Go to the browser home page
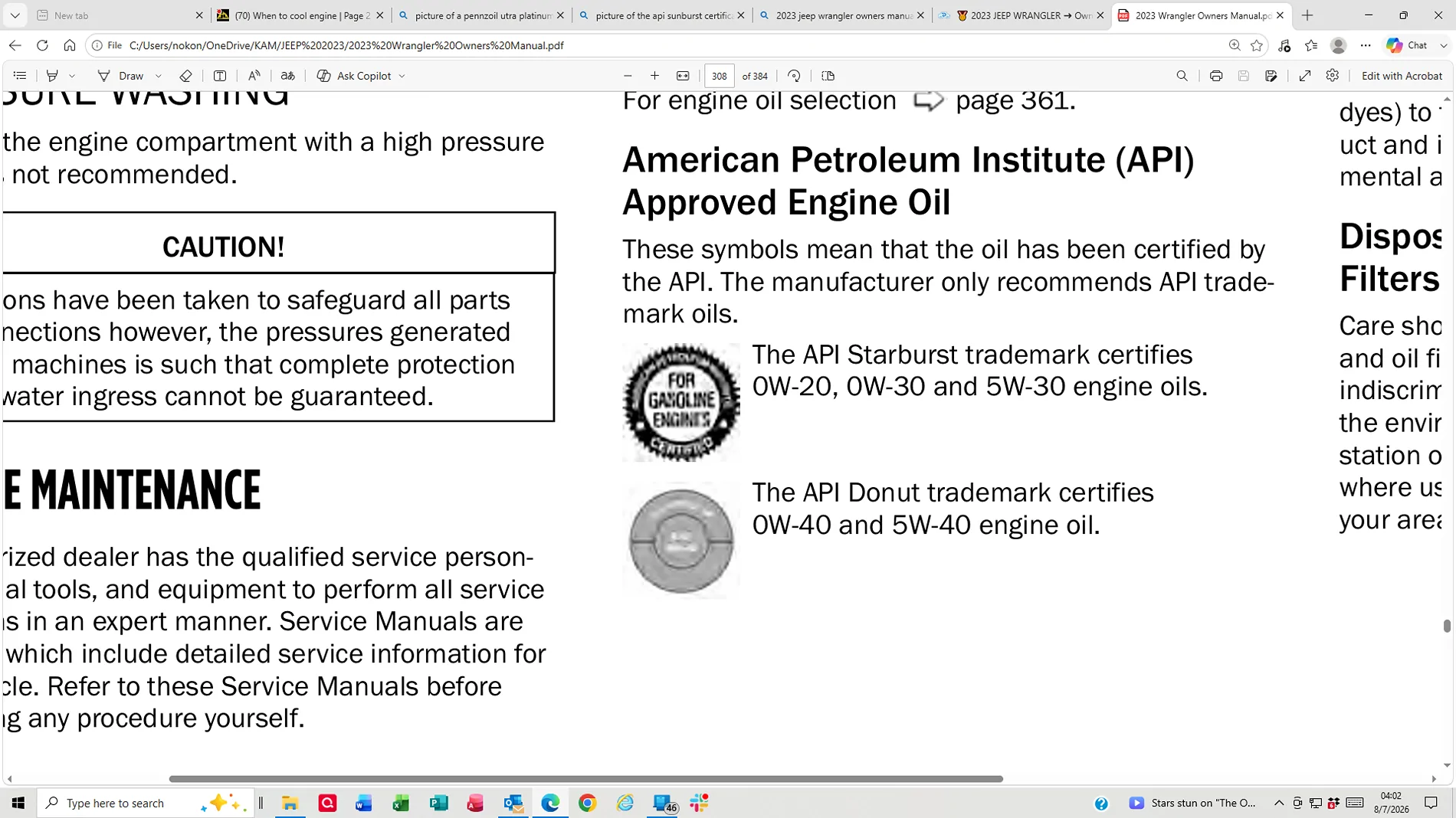This screenshot has width=1456, height=818. (70, 45)
